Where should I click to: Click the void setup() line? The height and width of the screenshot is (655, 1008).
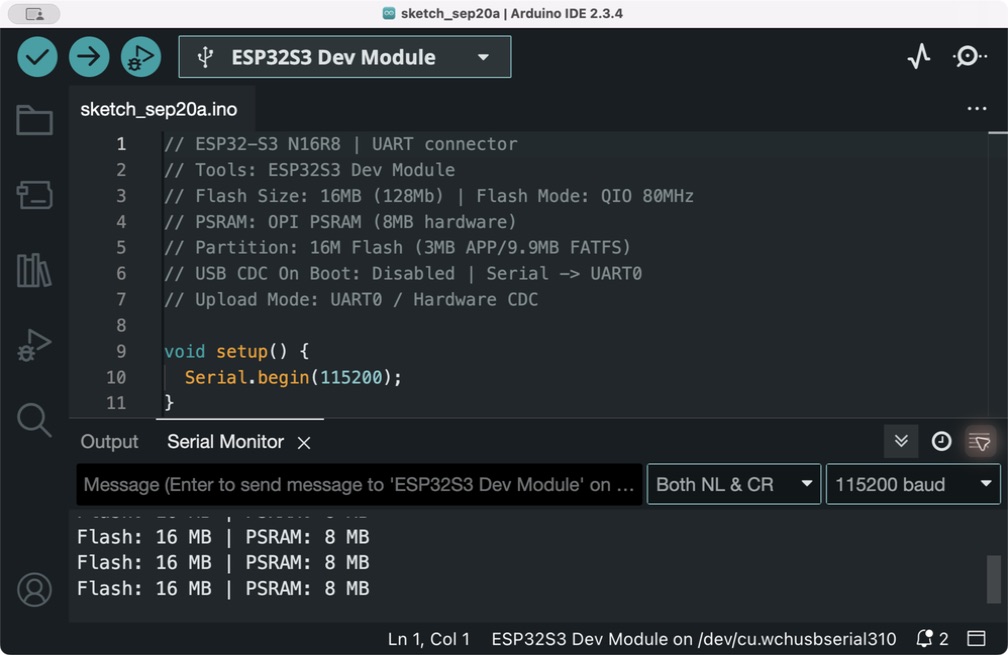237,351
